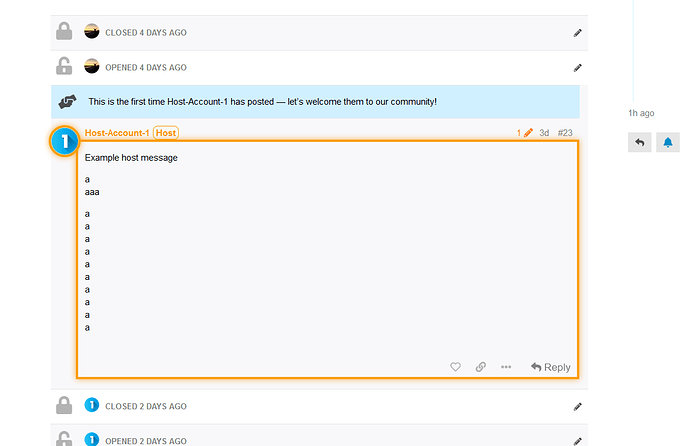Click 'CLOSED 4 DAYS AGO' text
The image size is (690, 446).
pyautogui.click(x=146, y=33)
